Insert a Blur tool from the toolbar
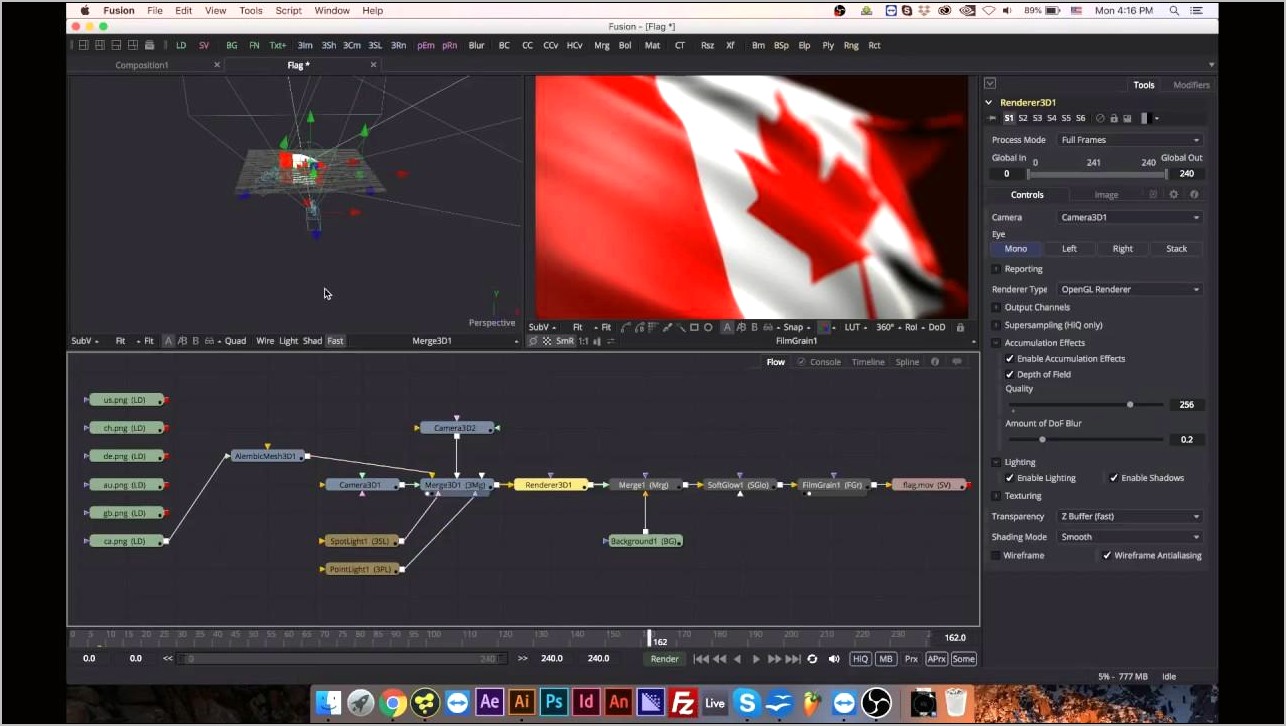1286x726 pixels. click(x=477, y=45)
